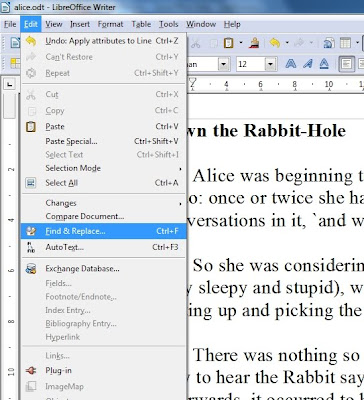This screenshot has height=400, width=364.
Task: Open the Insert menu
Action: 80,24
